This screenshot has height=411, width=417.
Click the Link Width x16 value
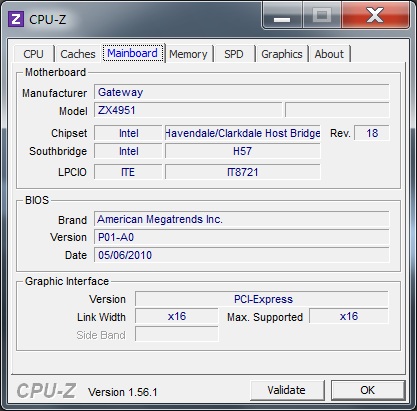pyautogui.click(x=177, y=316)
